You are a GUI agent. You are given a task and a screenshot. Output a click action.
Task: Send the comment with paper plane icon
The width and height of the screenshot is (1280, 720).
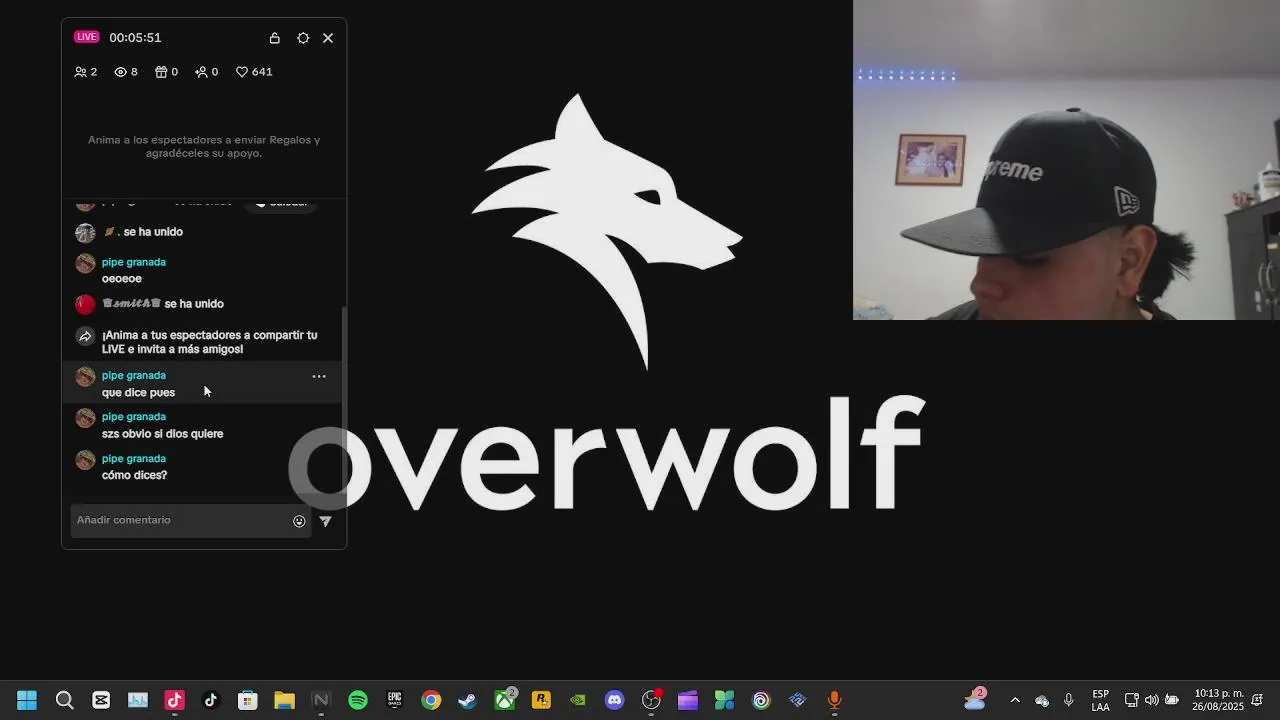325,521
